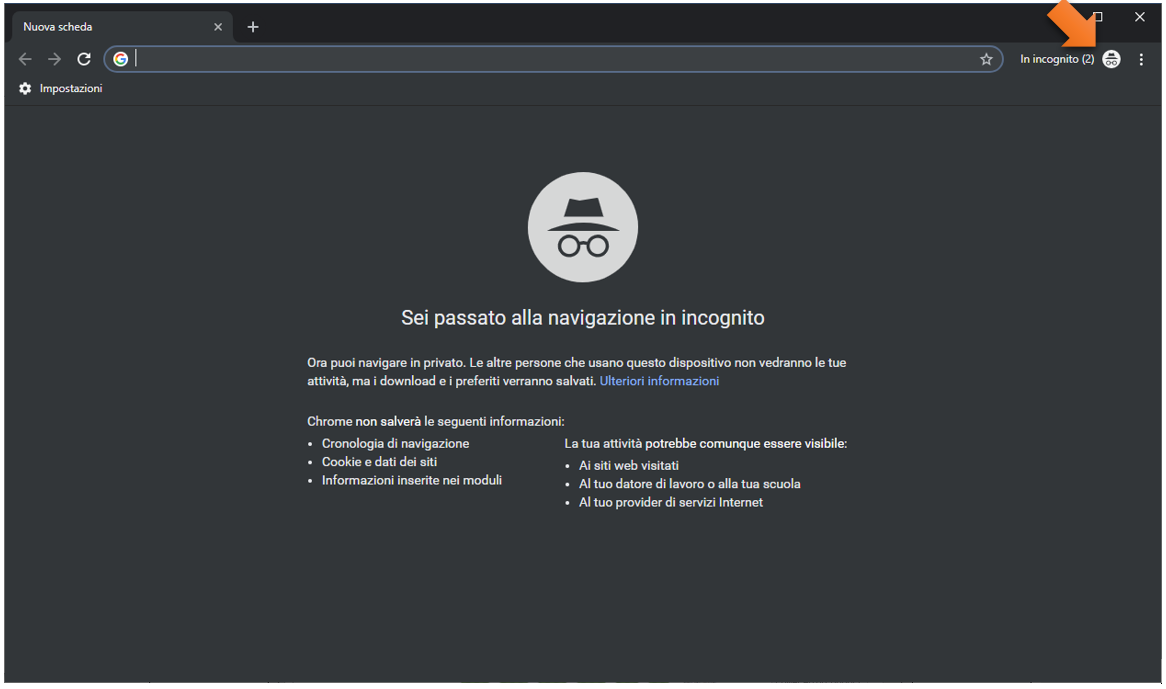Bookmark this page with the star icon
The image size is (1166, 689).
tap(986, 59)
